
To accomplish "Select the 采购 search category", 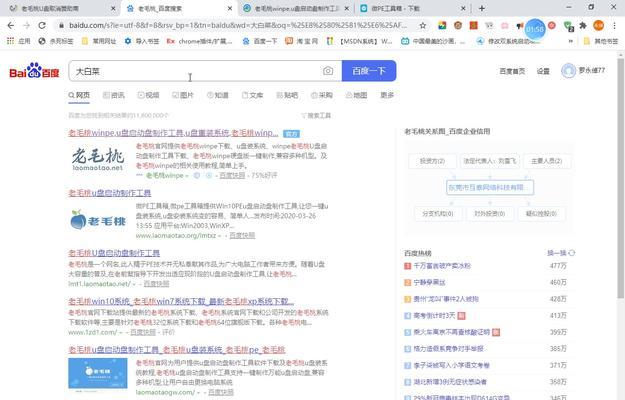I will pos(322,95).
